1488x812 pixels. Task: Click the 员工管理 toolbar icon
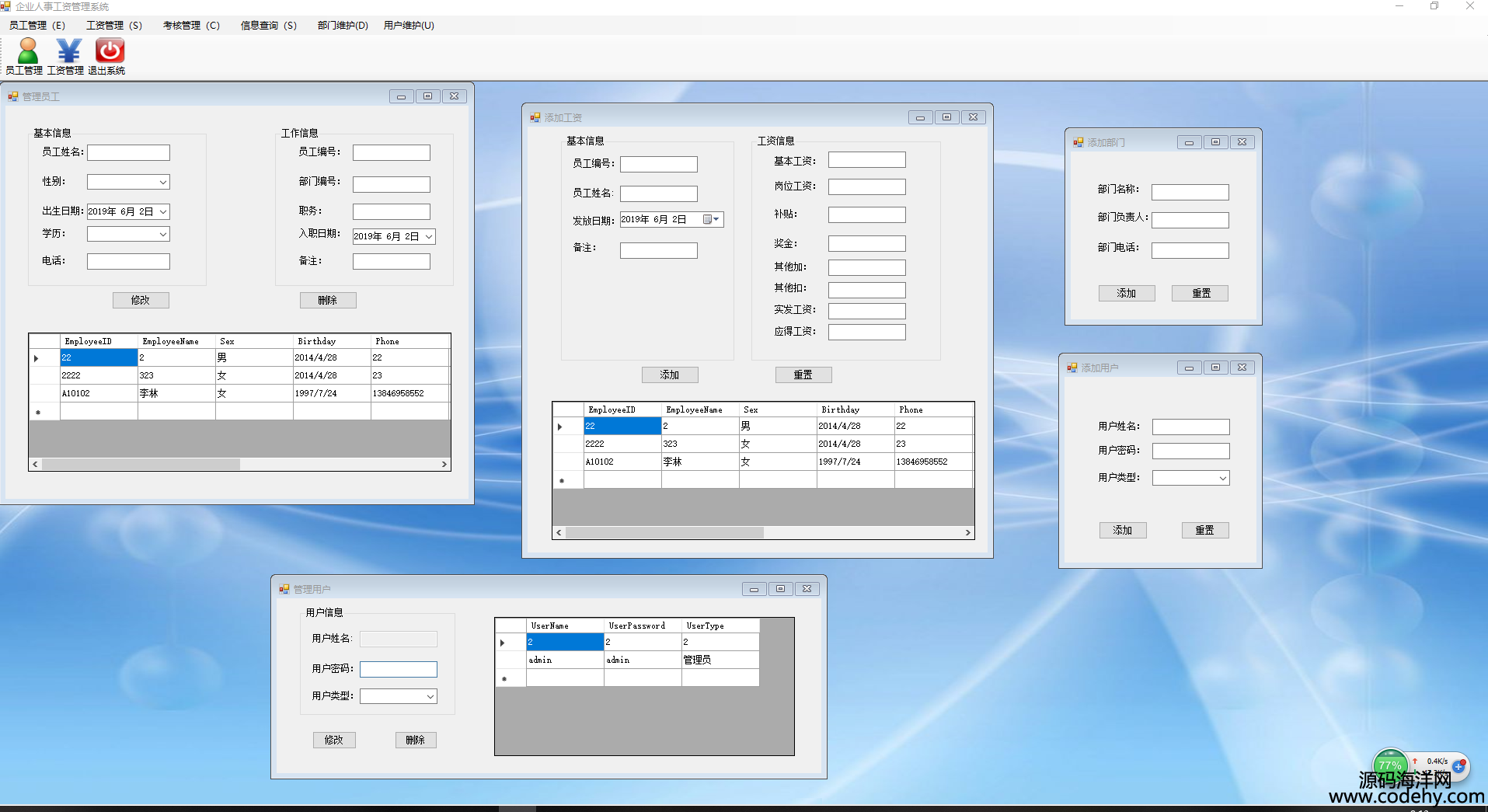27,52
